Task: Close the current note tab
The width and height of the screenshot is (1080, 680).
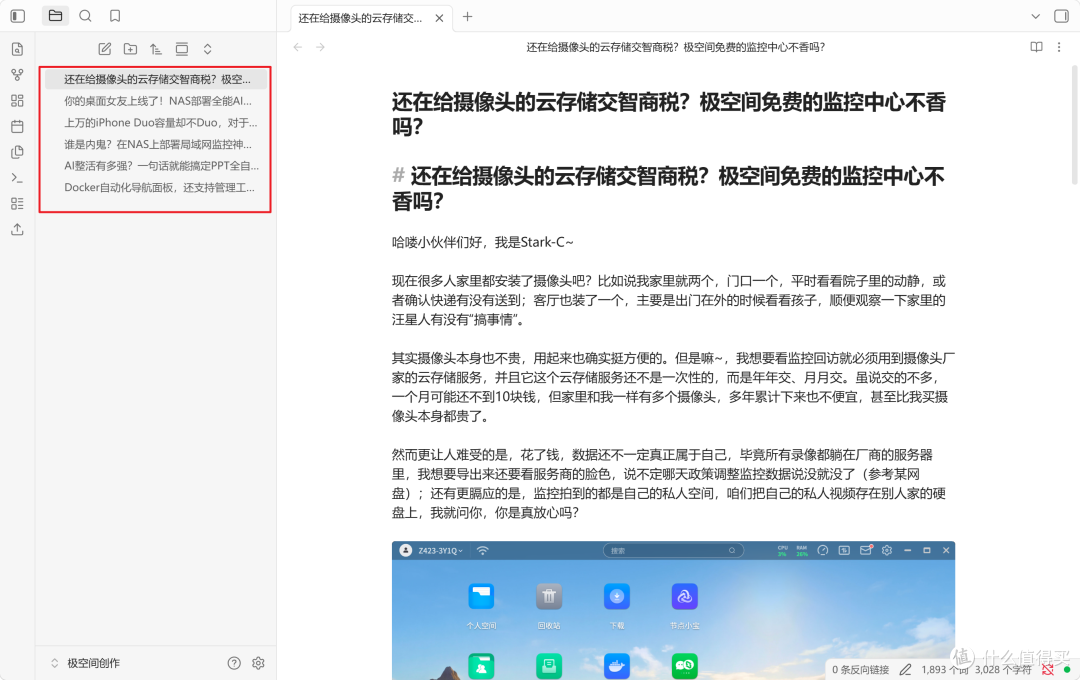Action: [439, 18]
